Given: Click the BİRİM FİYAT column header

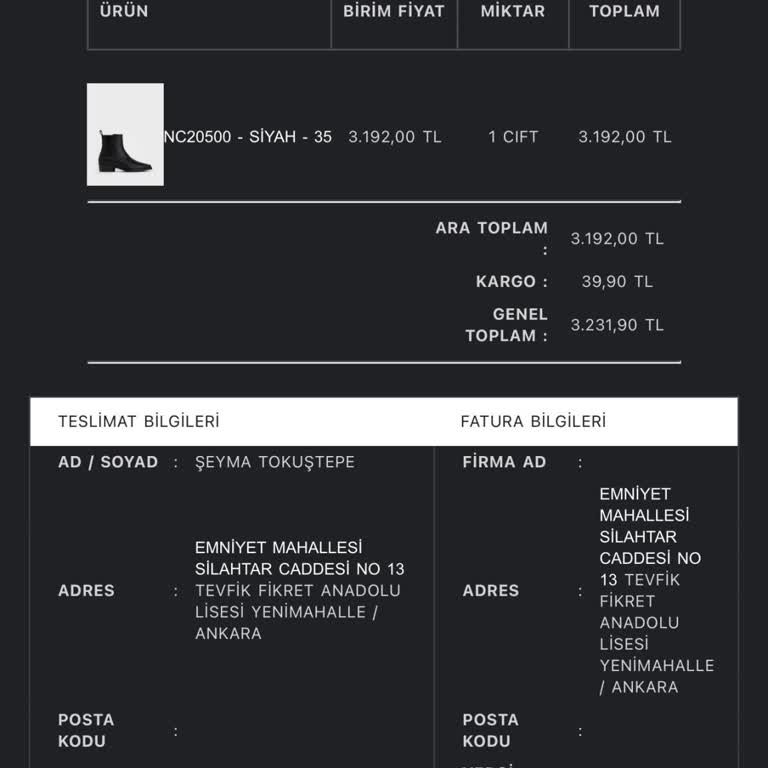Looking at the screenshot, I should tap(393, 11).
